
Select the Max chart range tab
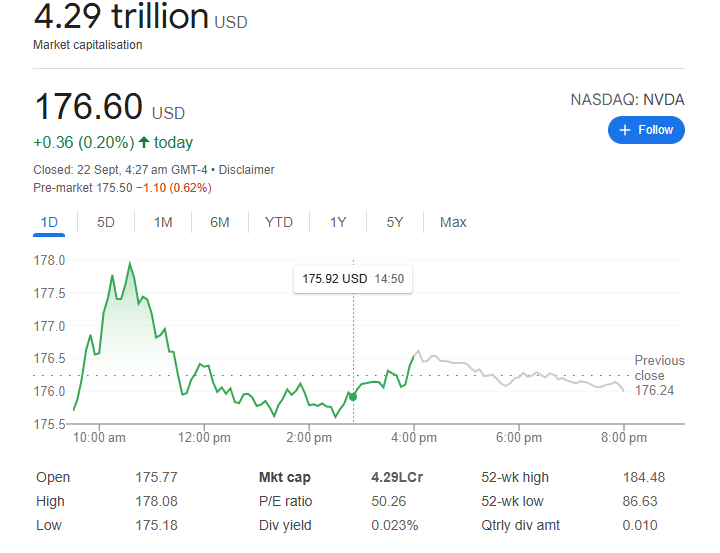point(453,222)
